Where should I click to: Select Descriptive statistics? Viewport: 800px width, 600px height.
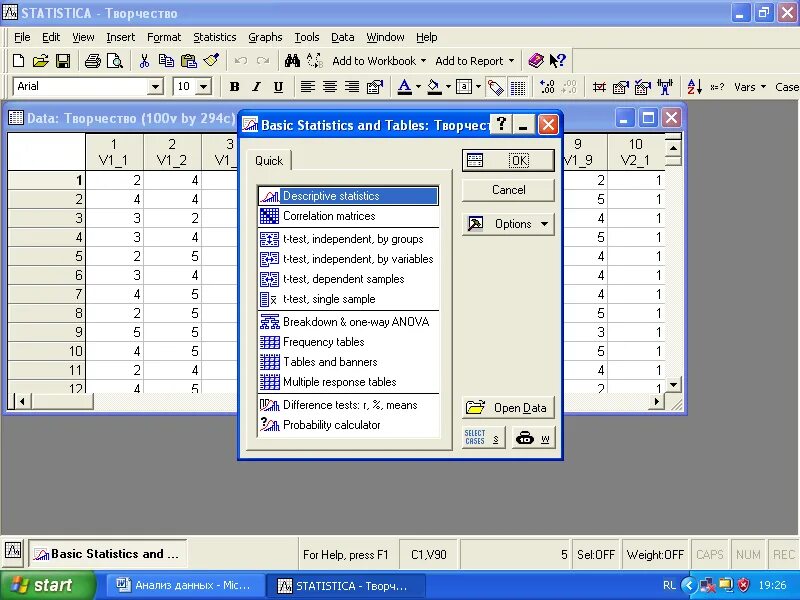pyautogui.click(x=348, y=196)
